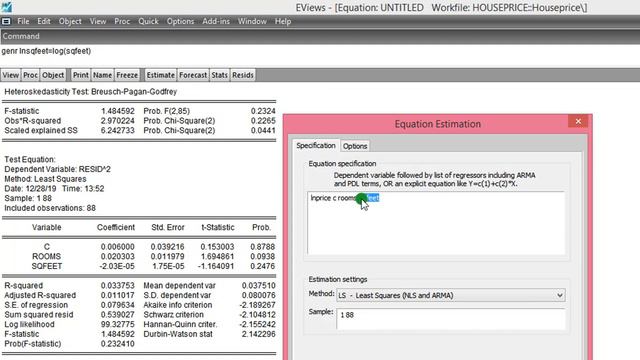Click the Stats toolbar button
This screenshot has width=640, height=360.
click(x=220, y=75)
